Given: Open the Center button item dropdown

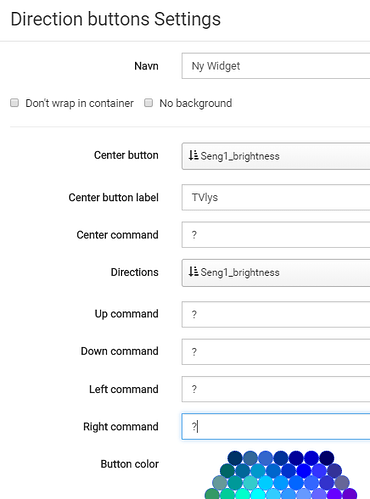Looking at the screenshot, I should point(276,156).
